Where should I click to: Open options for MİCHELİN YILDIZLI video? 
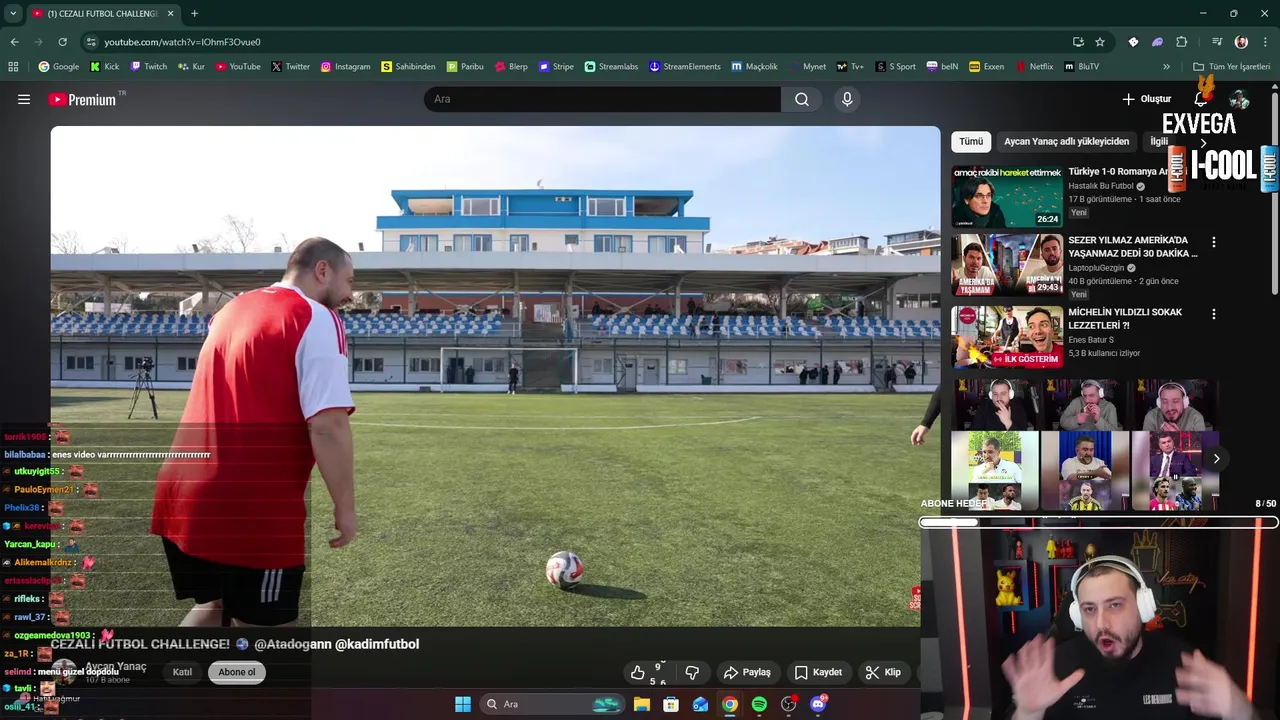pos(1214,314)
